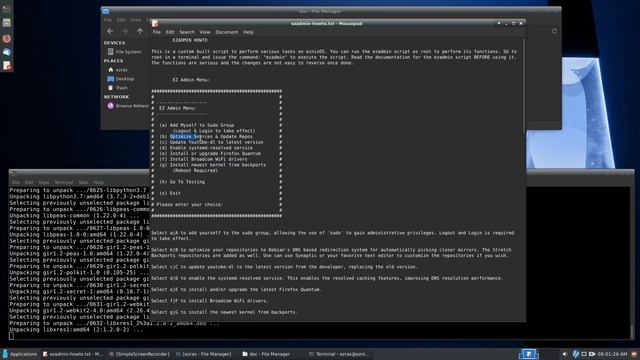Open the View menu in the File Manager window

click(x=136, y=20)
